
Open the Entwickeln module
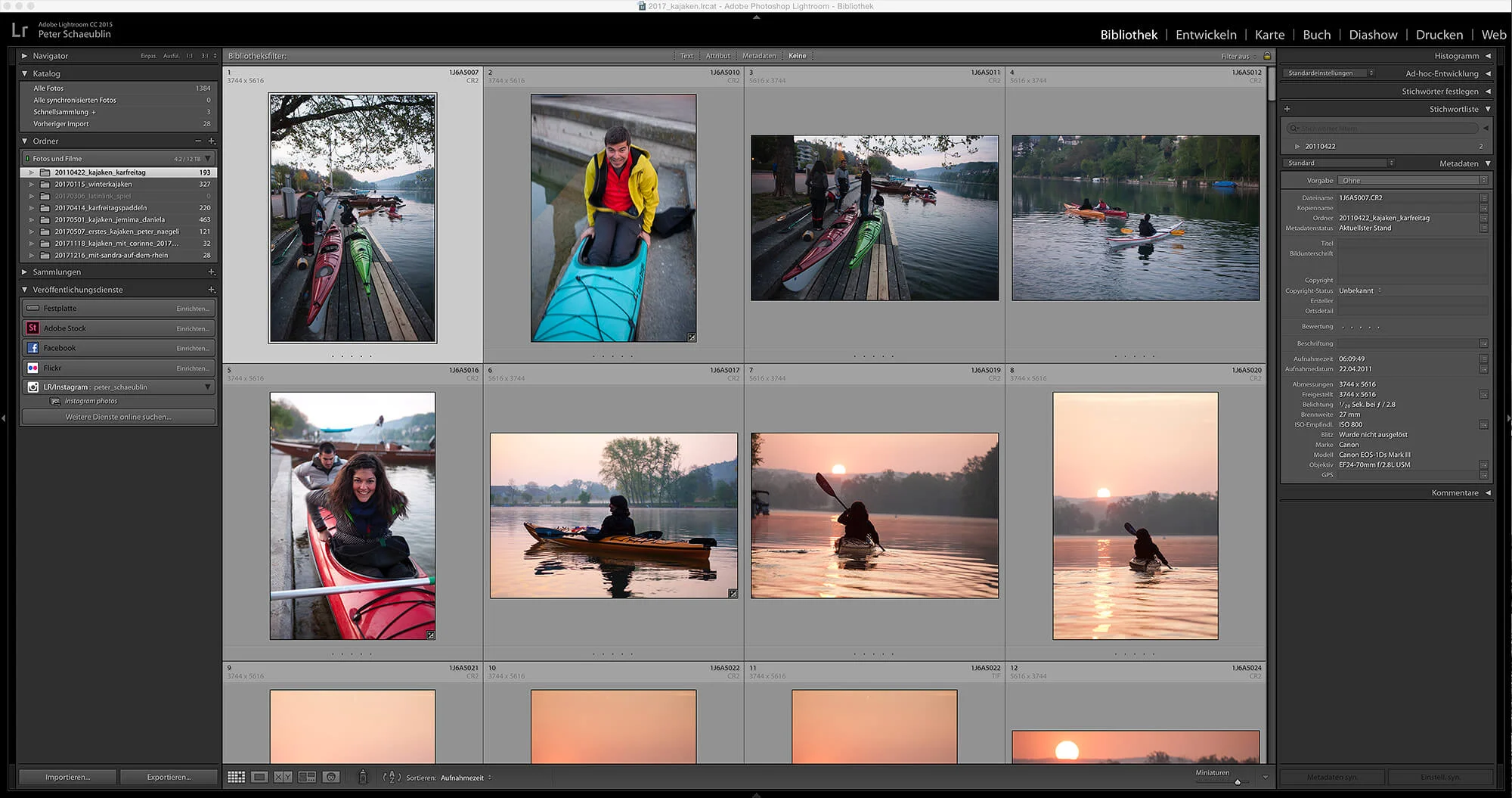1206,35
